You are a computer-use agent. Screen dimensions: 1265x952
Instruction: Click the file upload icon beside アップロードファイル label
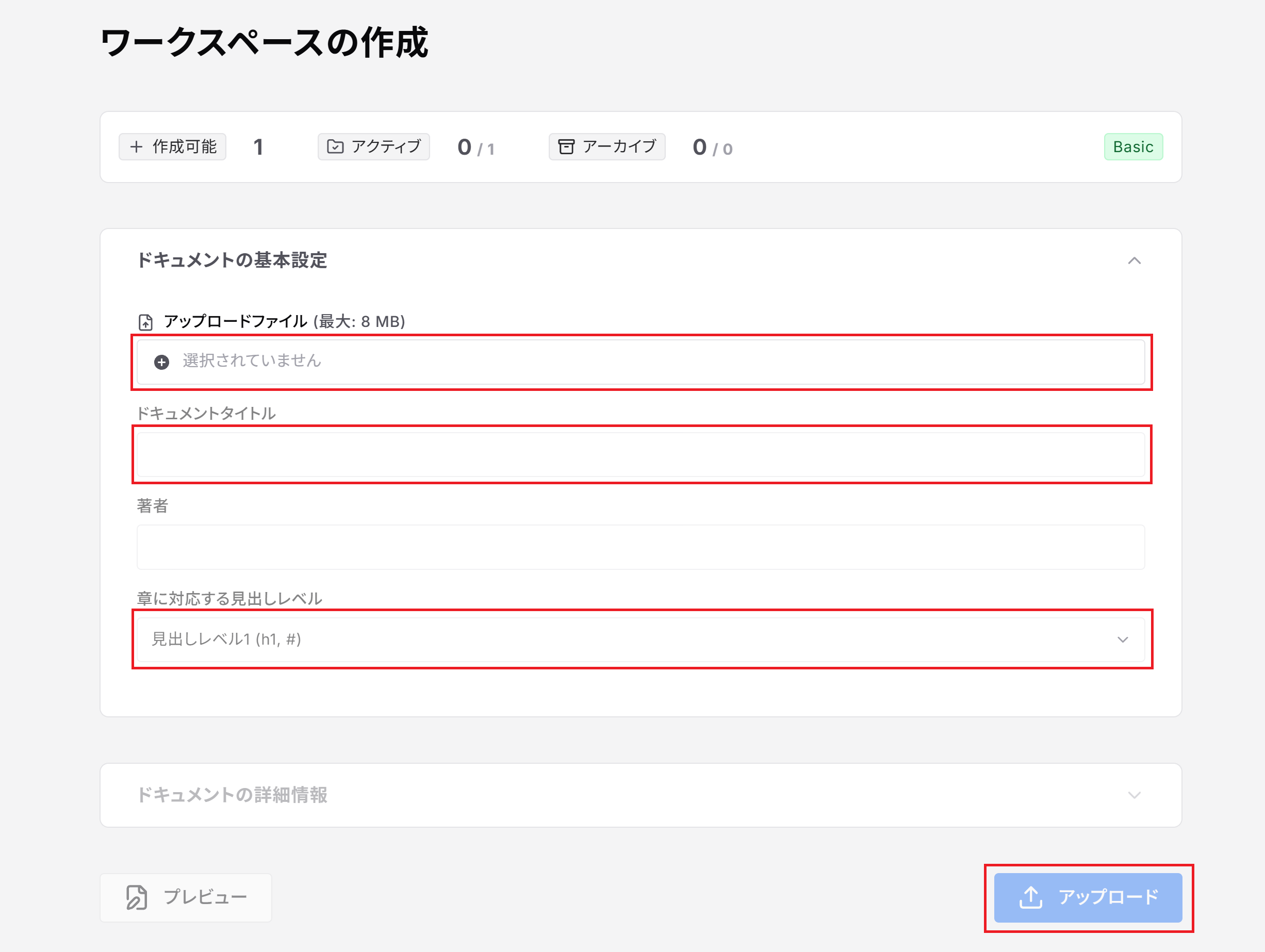point(146,322)
